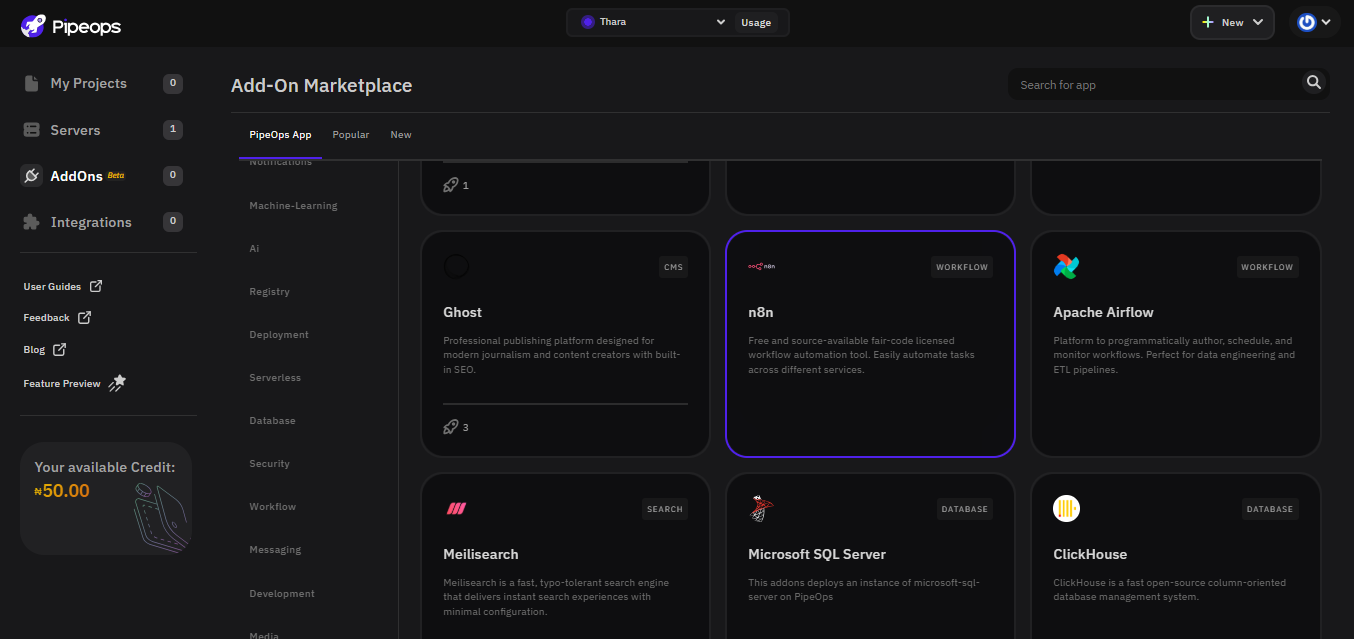
Task: Click the n8n app logo
Action: pos(762,266)
